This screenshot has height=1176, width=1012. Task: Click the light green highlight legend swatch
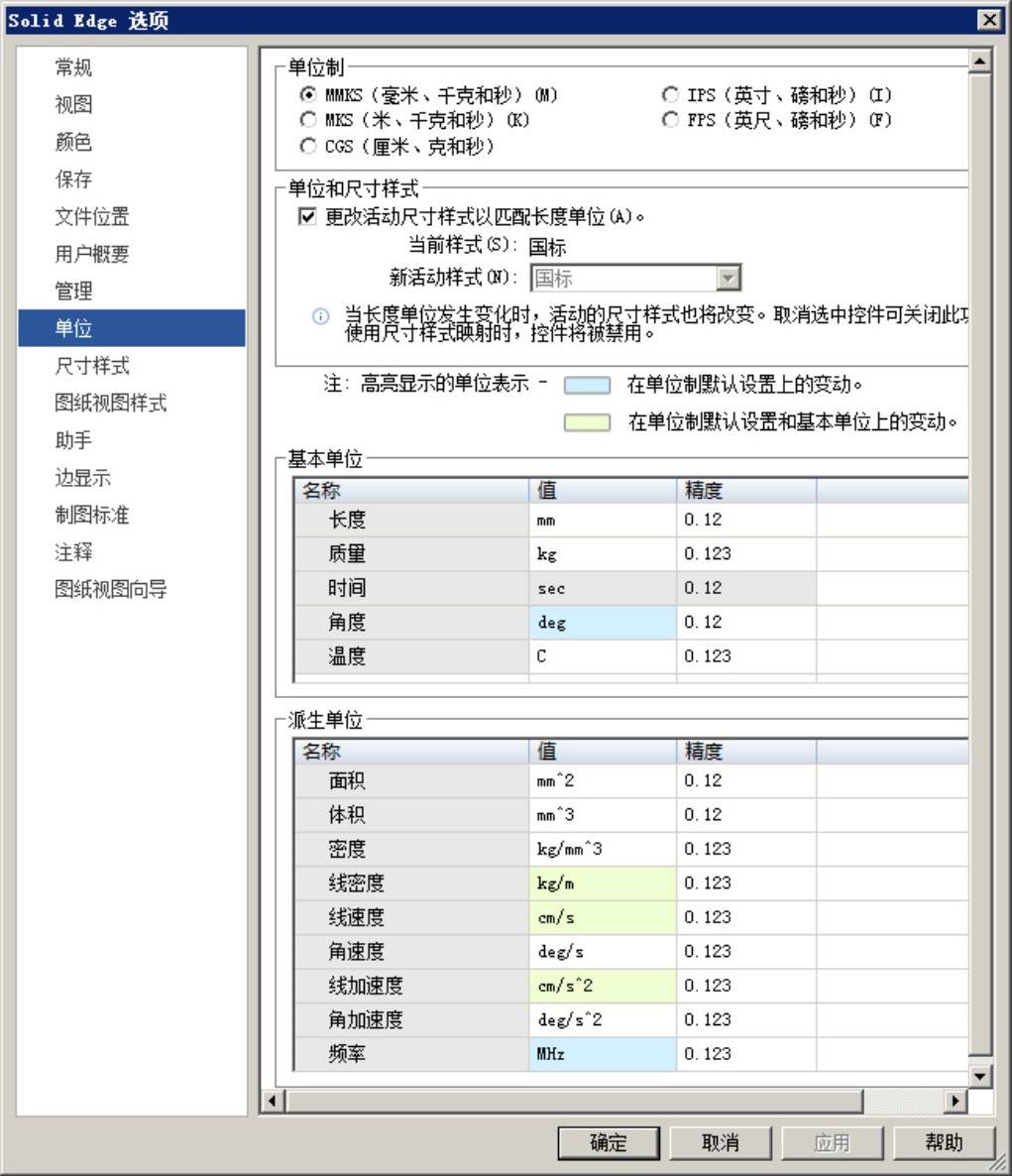587,422
